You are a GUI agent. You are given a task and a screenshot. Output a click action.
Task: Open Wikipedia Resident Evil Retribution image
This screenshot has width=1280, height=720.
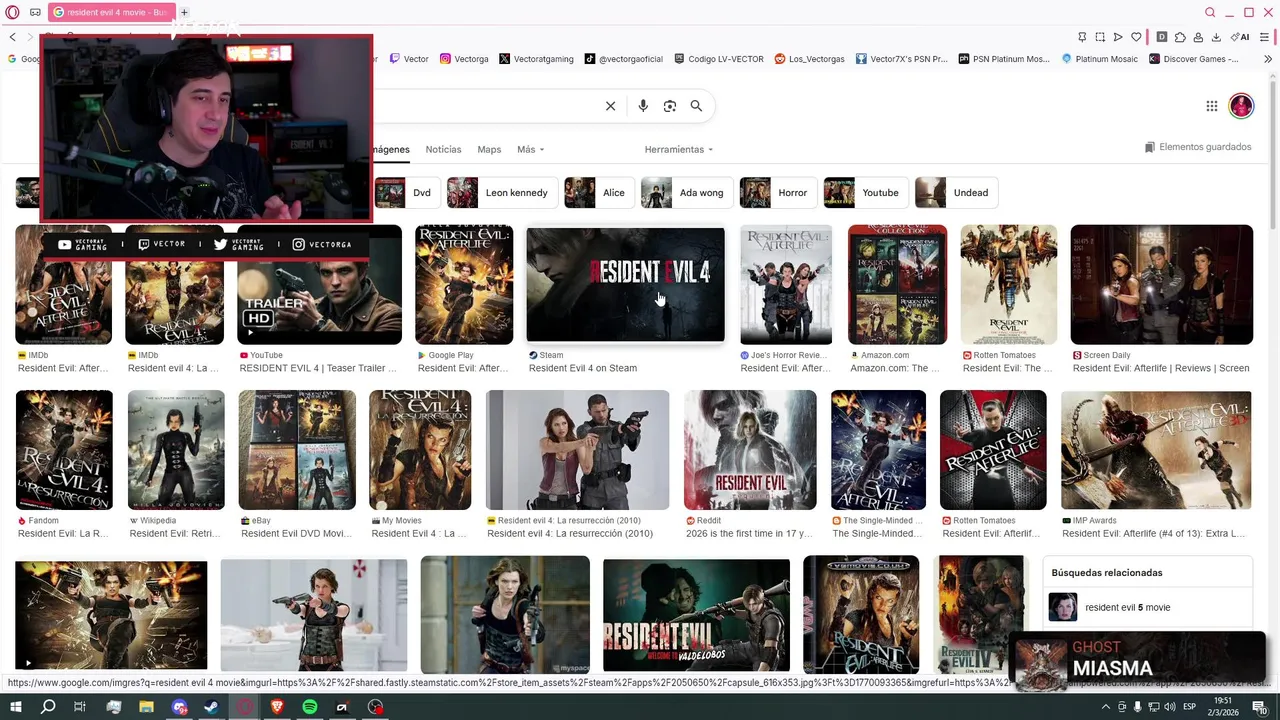tap(176, 450)
